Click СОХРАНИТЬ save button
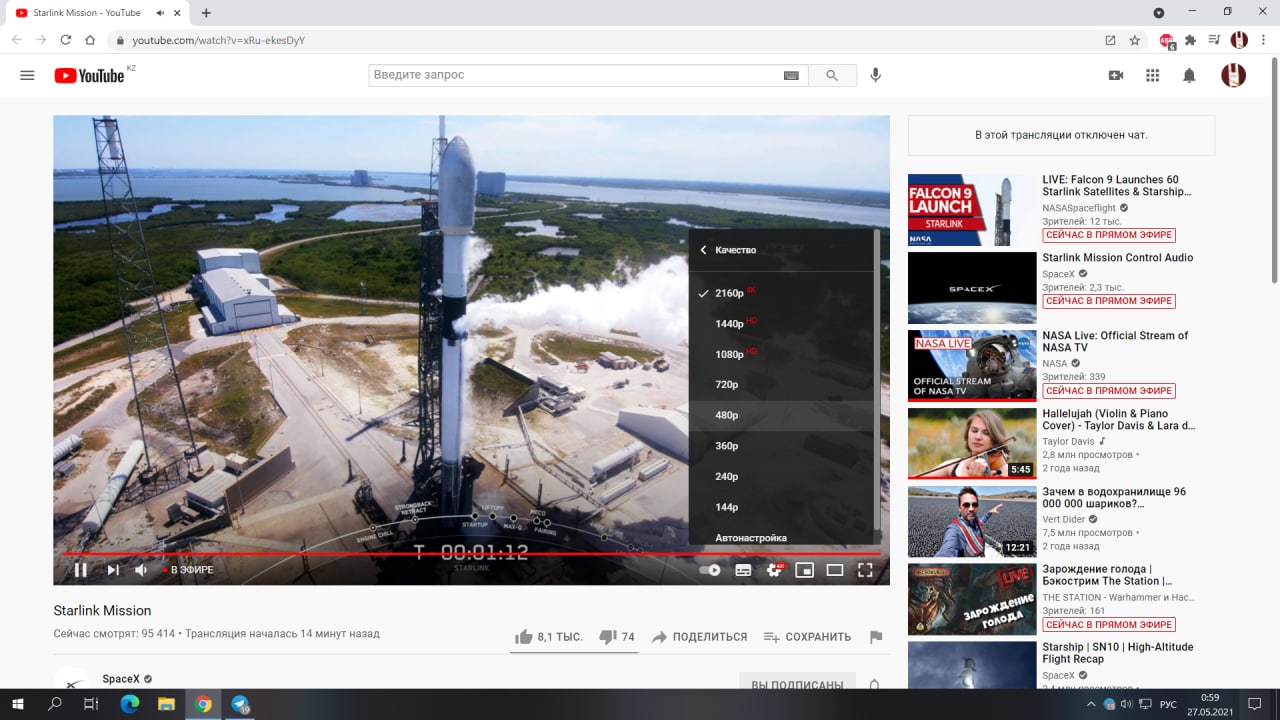Viewport: 1280px width, 720px height. pyautogui.click(x=807, y=637)
